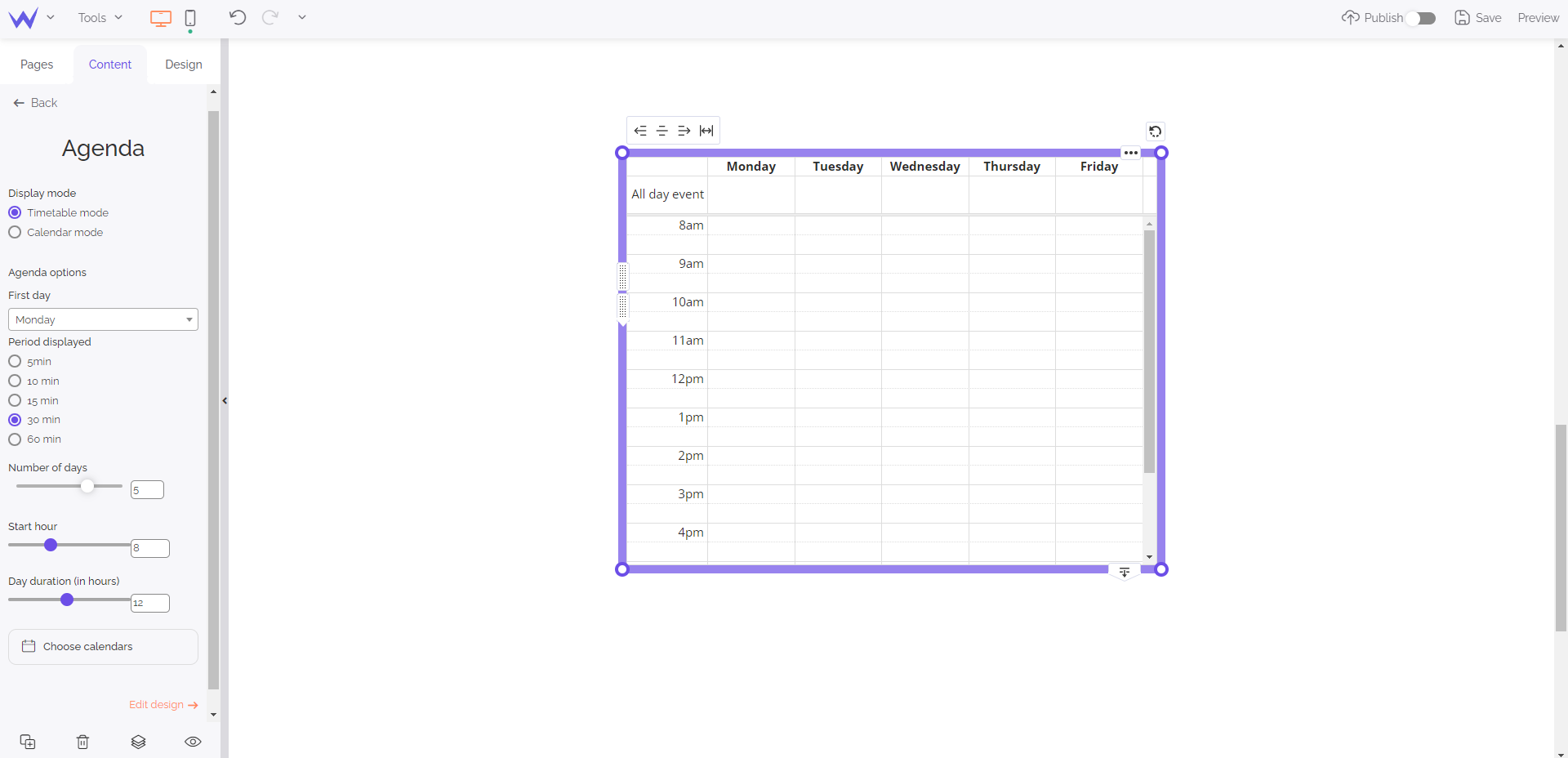This screenshot has height=758, width=1568.
Task: Click the bottom spacing handle icon
Action: click(x=1125, y=572)
